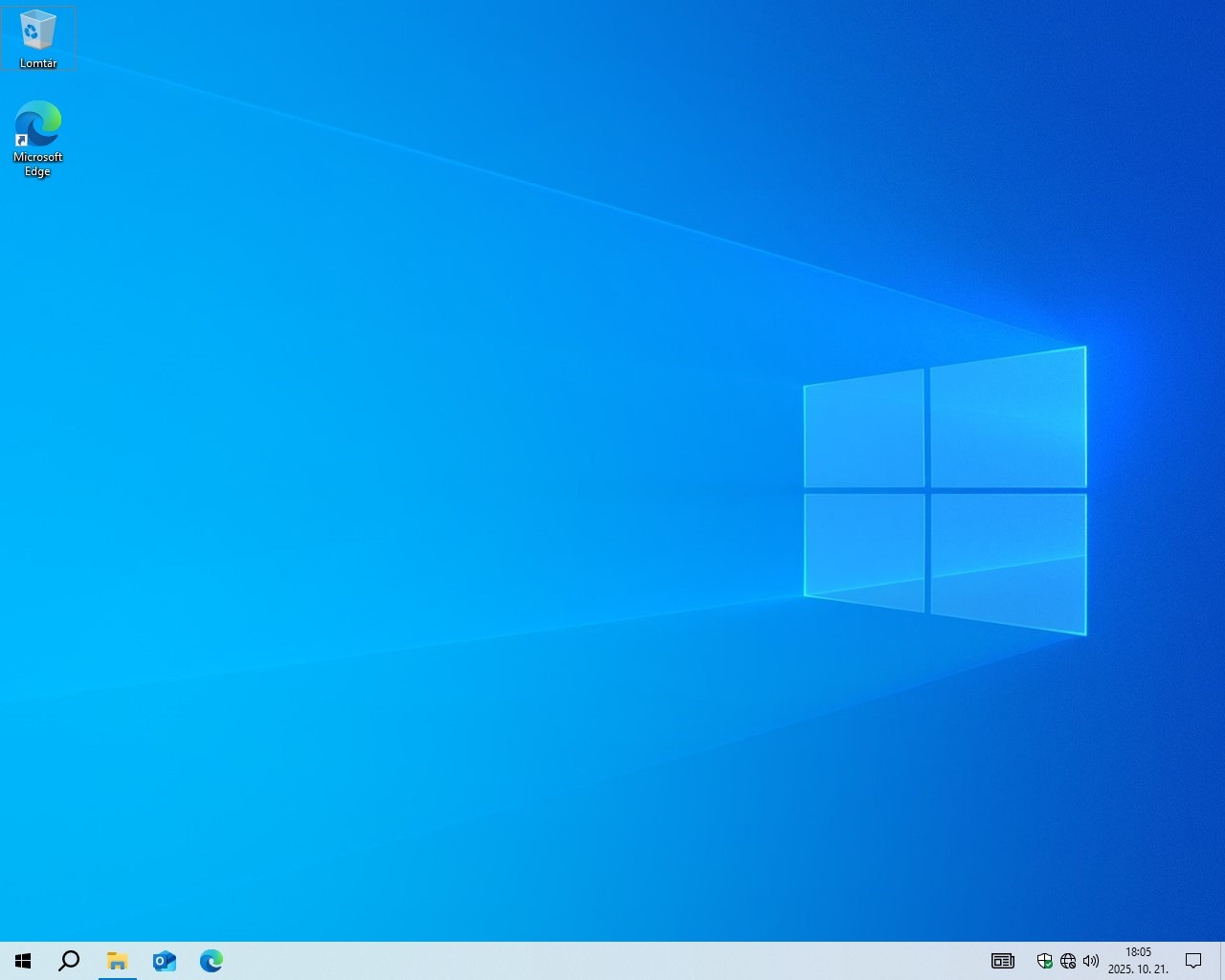Open Windows Security shield tray icon
Screen dimensions: 1225x980
coord(1045,961)
